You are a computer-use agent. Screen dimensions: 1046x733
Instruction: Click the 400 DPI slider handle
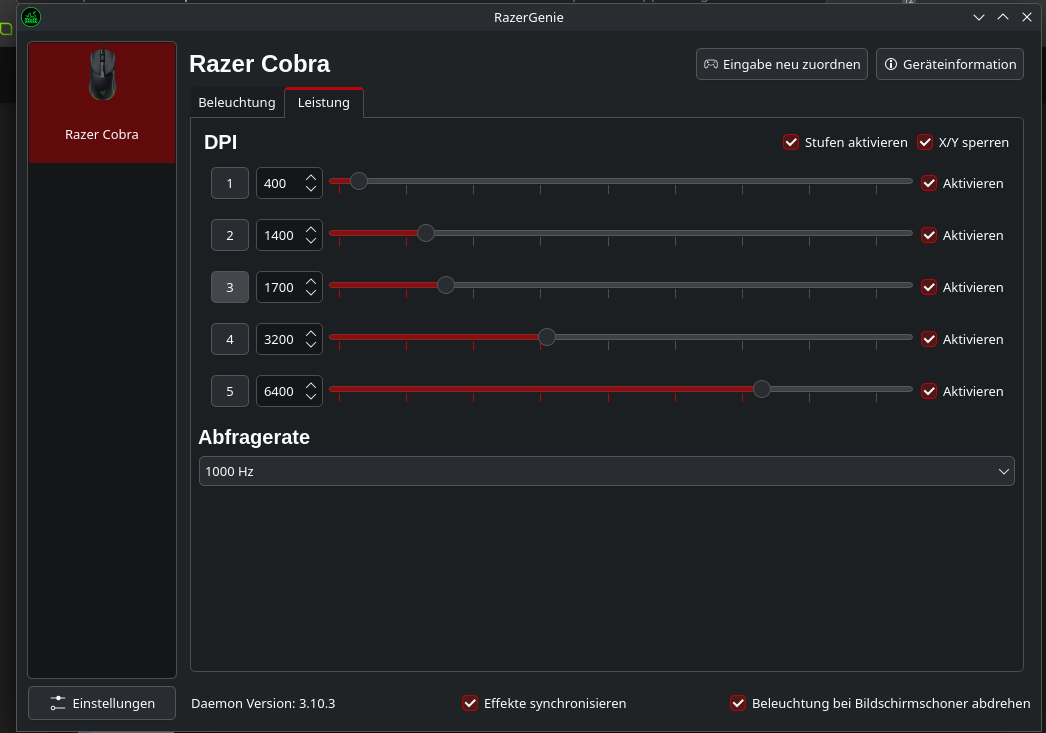point(359,181)
